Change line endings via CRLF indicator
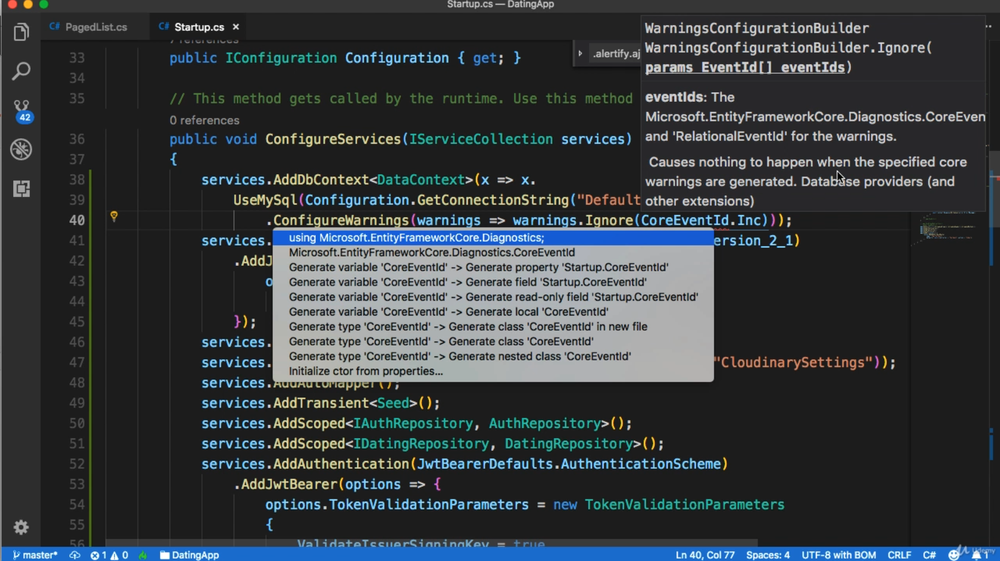The height and width of the screenshot is (561, 1000). point(899,555)
